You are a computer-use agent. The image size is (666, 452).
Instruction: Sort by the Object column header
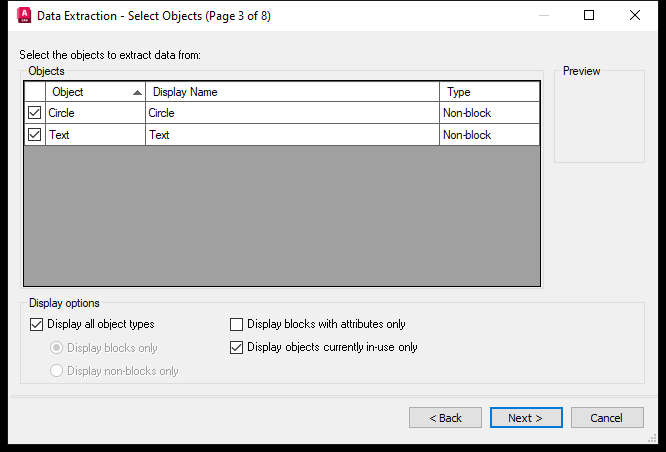pyautogui.click(x=96, y=92)
